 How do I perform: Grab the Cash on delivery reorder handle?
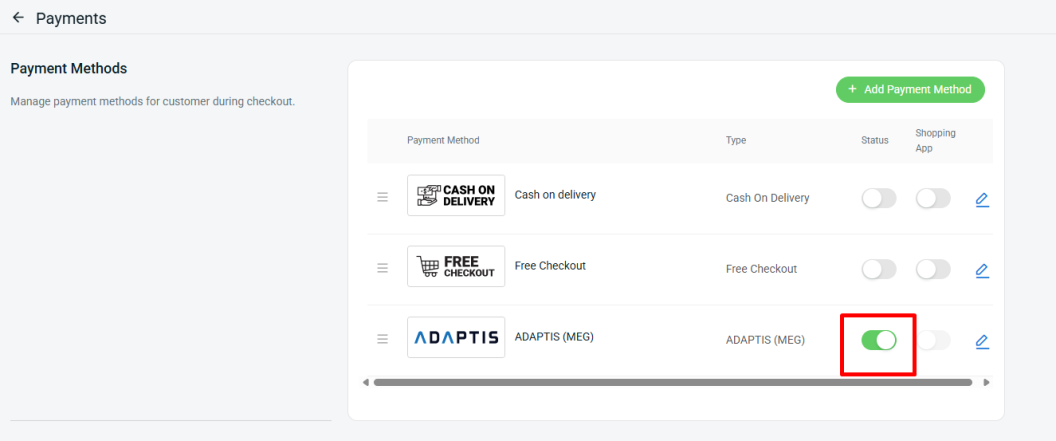383,197
